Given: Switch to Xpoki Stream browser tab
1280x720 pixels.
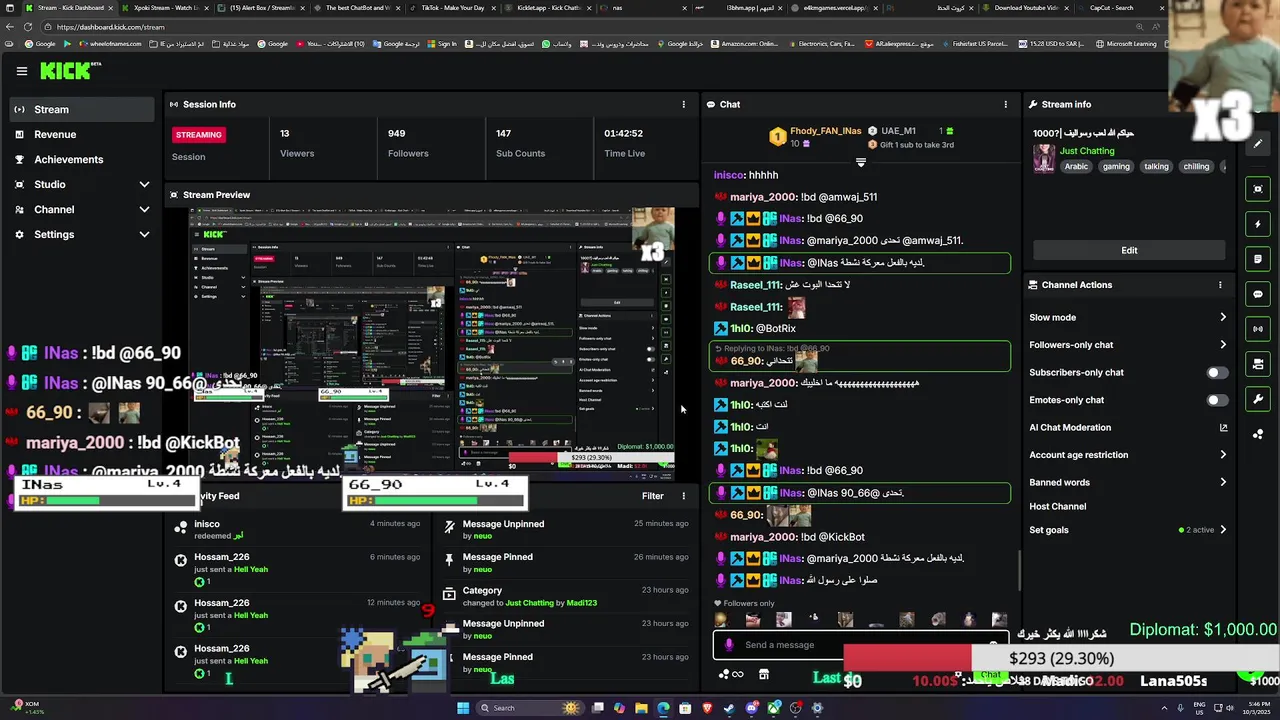Looking at the screenshot, I should click(164, 8).
